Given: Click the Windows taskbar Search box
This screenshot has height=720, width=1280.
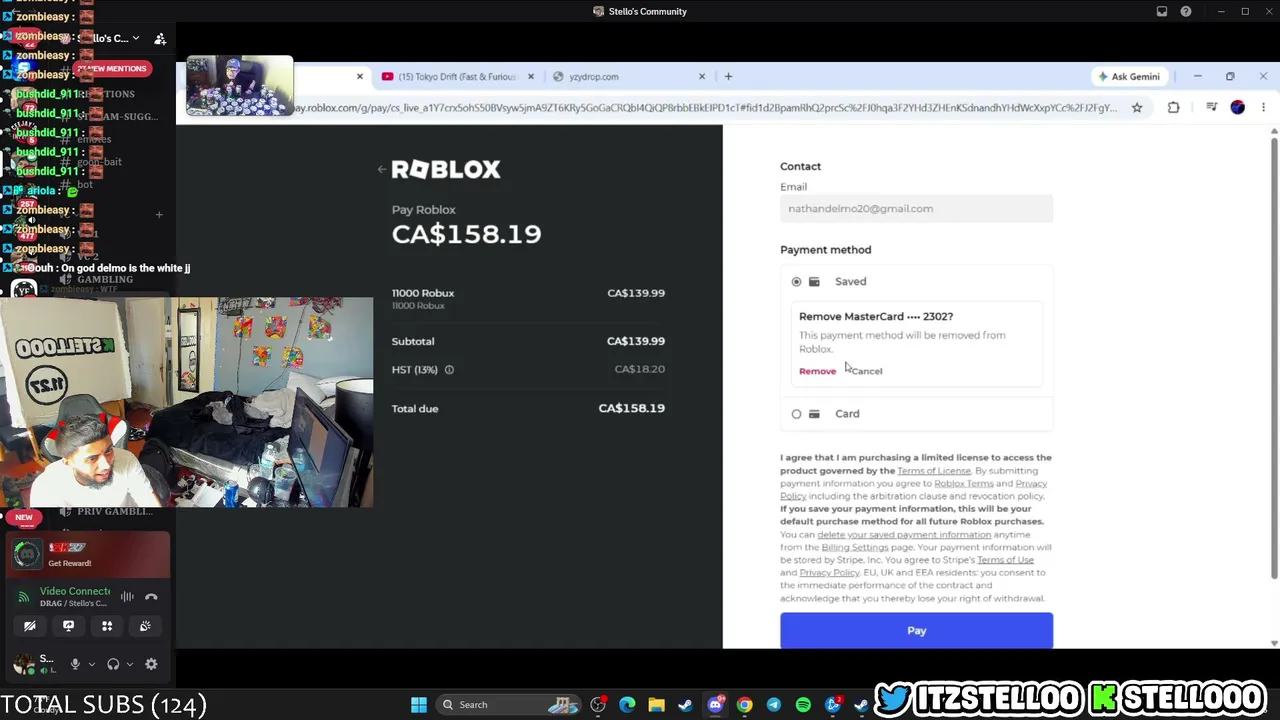Looking at the screenshot, I should tap(510, 705).
